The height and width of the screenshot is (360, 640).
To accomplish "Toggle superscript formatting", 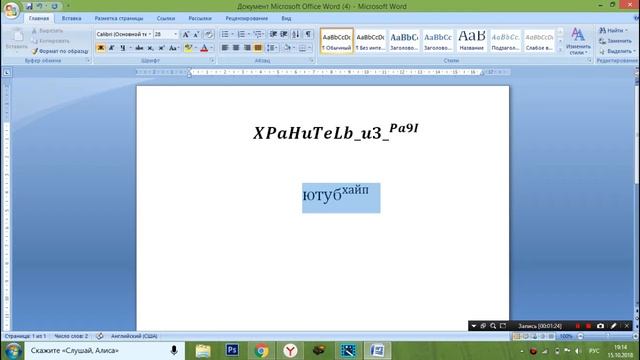I will tap(162, 48).
